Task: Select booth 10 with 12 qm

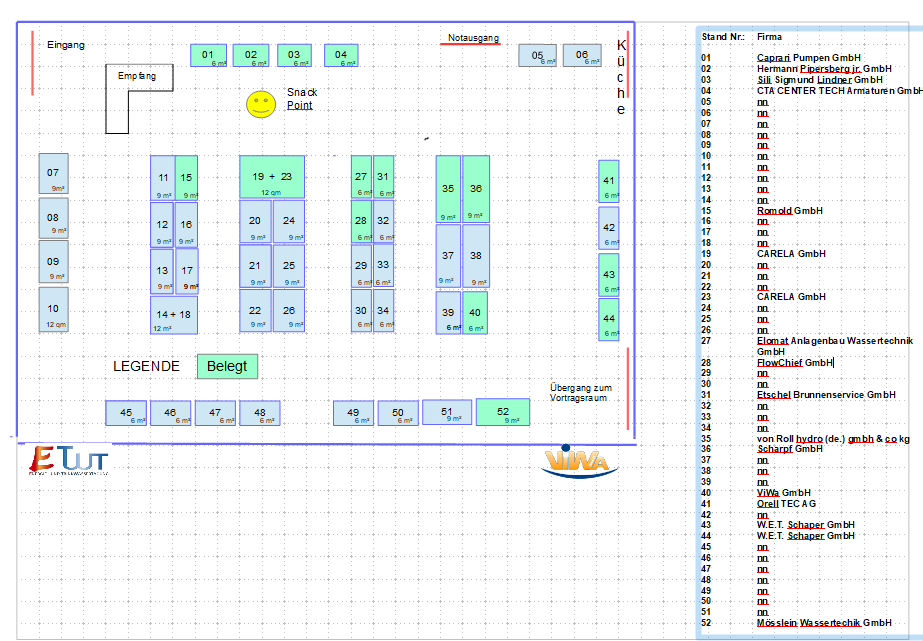Action: pos(54,309)
